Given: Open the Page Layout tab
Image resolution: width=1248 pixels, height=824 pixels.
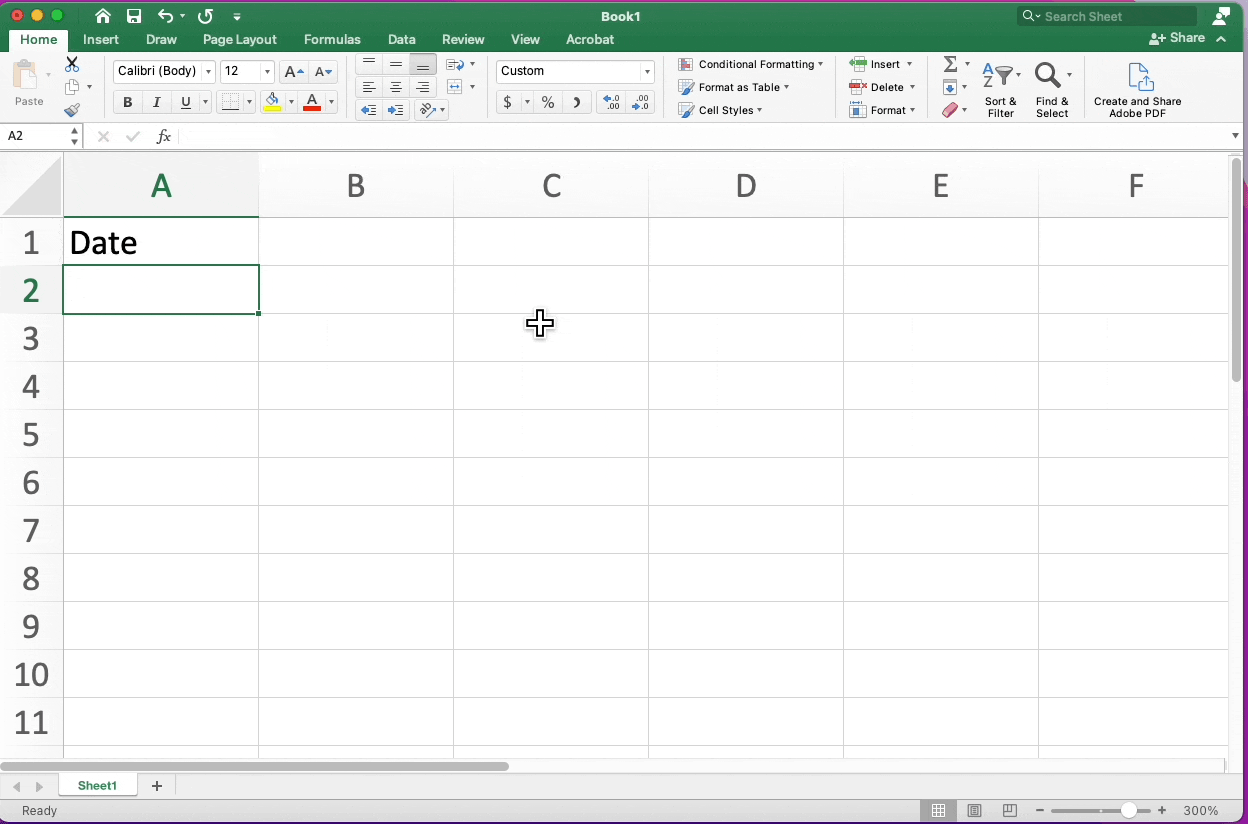Looking at the screenshot, I should (x=239, y=39).
